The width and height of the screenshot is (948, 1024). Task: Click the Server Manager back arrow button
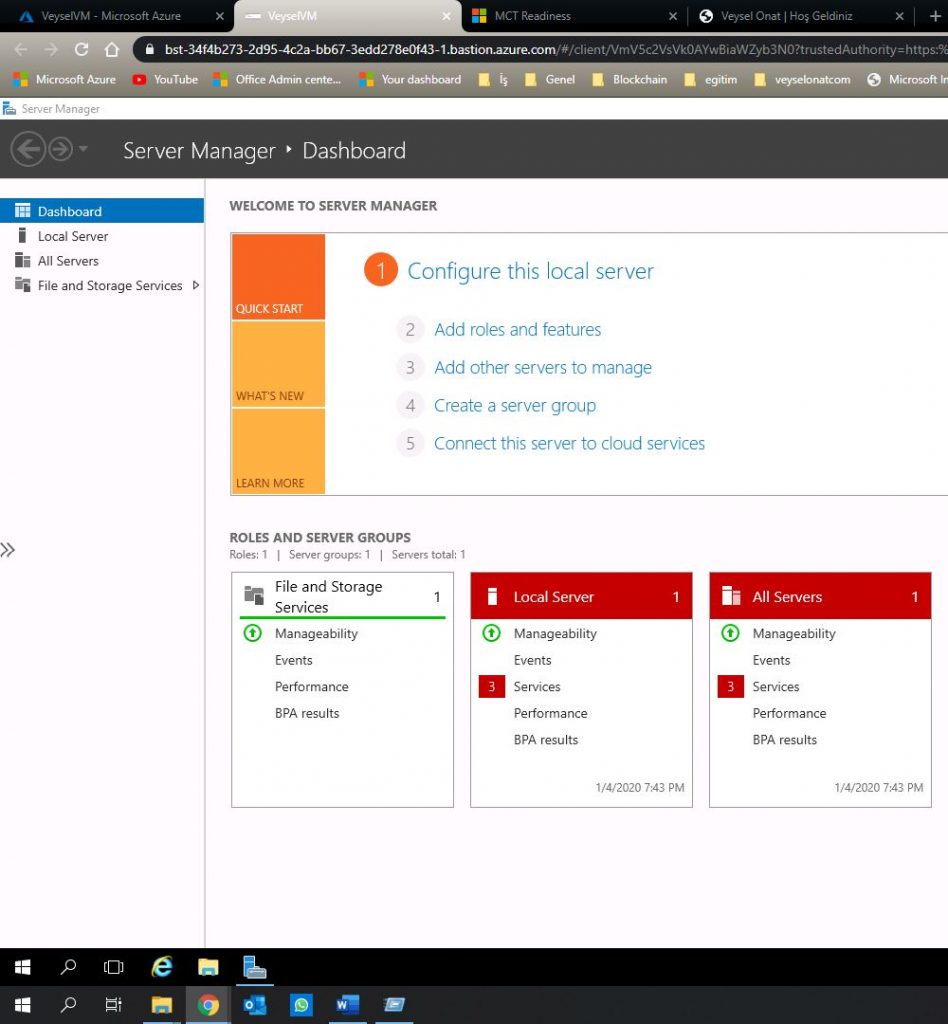click(28, 150)
